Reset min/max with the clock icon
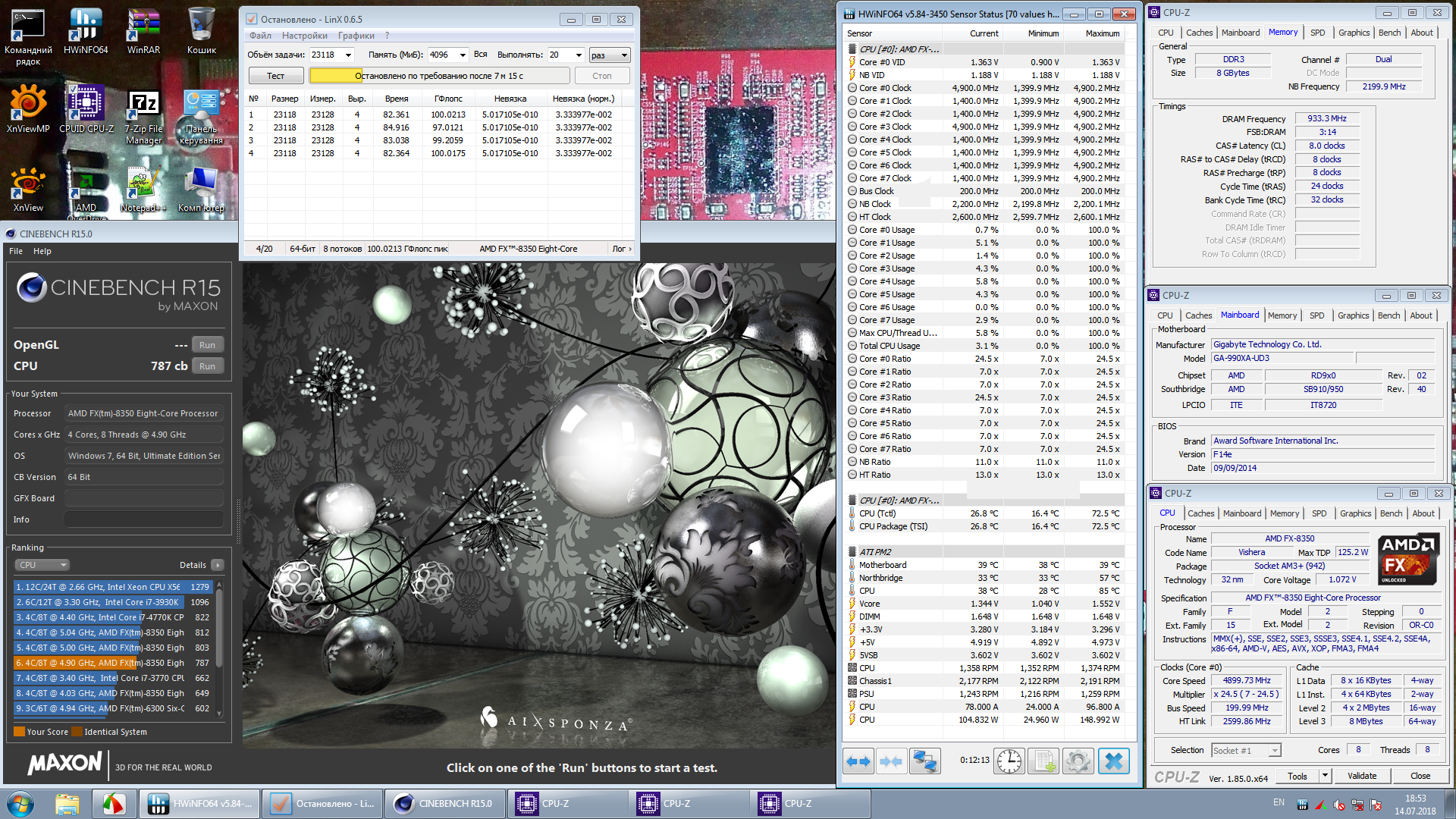This screenshot has width=1456, height=819. click(x=1009, y=761)
